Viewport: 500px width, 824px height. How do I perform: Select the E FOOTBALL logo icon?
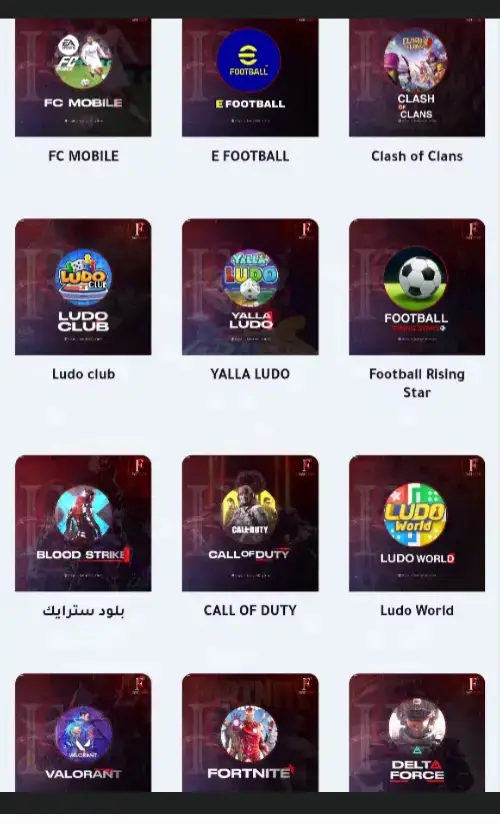coord(249,61)
